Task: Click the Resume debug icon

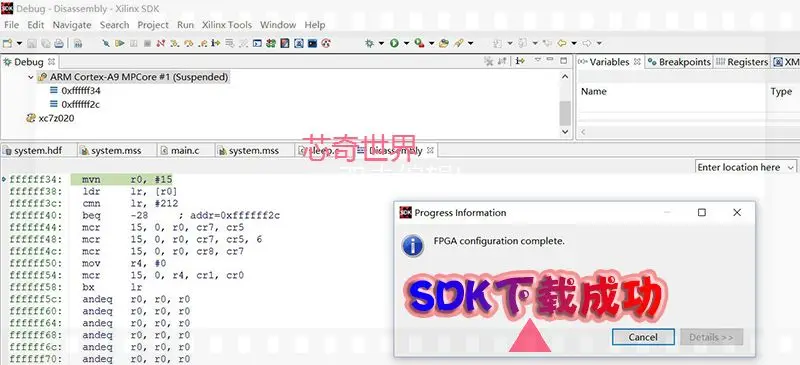Action: coord(119,43)
